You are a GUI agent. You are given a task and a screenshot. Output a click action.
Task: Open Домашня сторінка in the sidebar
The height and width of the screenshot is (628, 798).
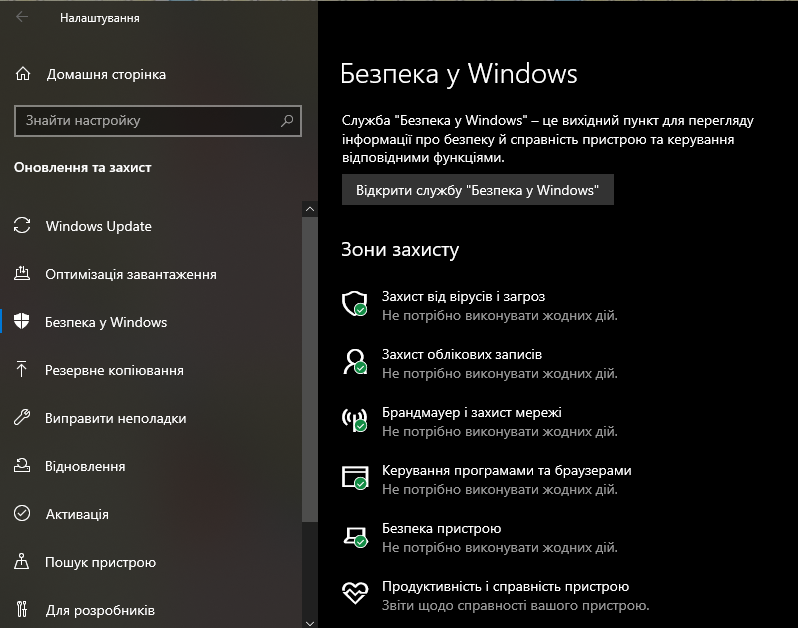tap(106, 74)
